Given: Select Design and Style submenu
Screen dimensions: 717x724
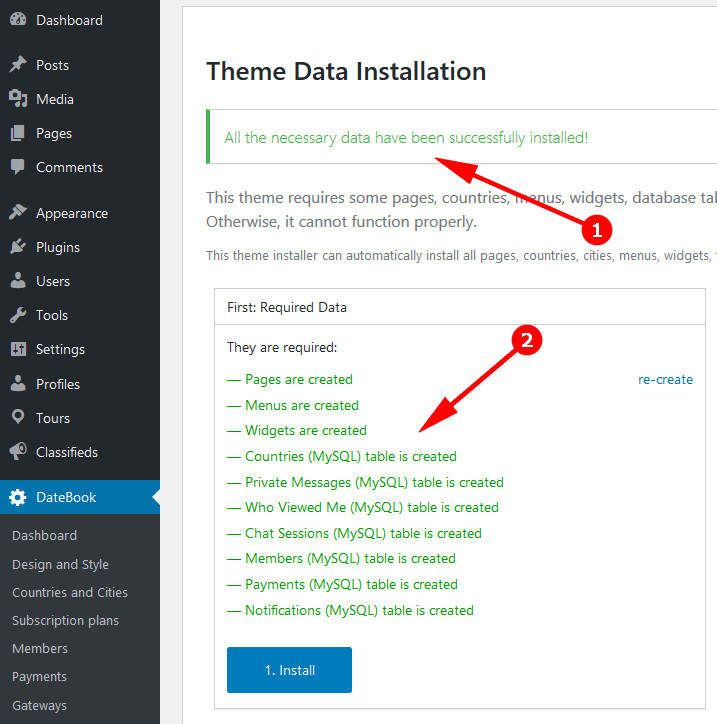Looking at the screenshot, I should pos(60,564).
